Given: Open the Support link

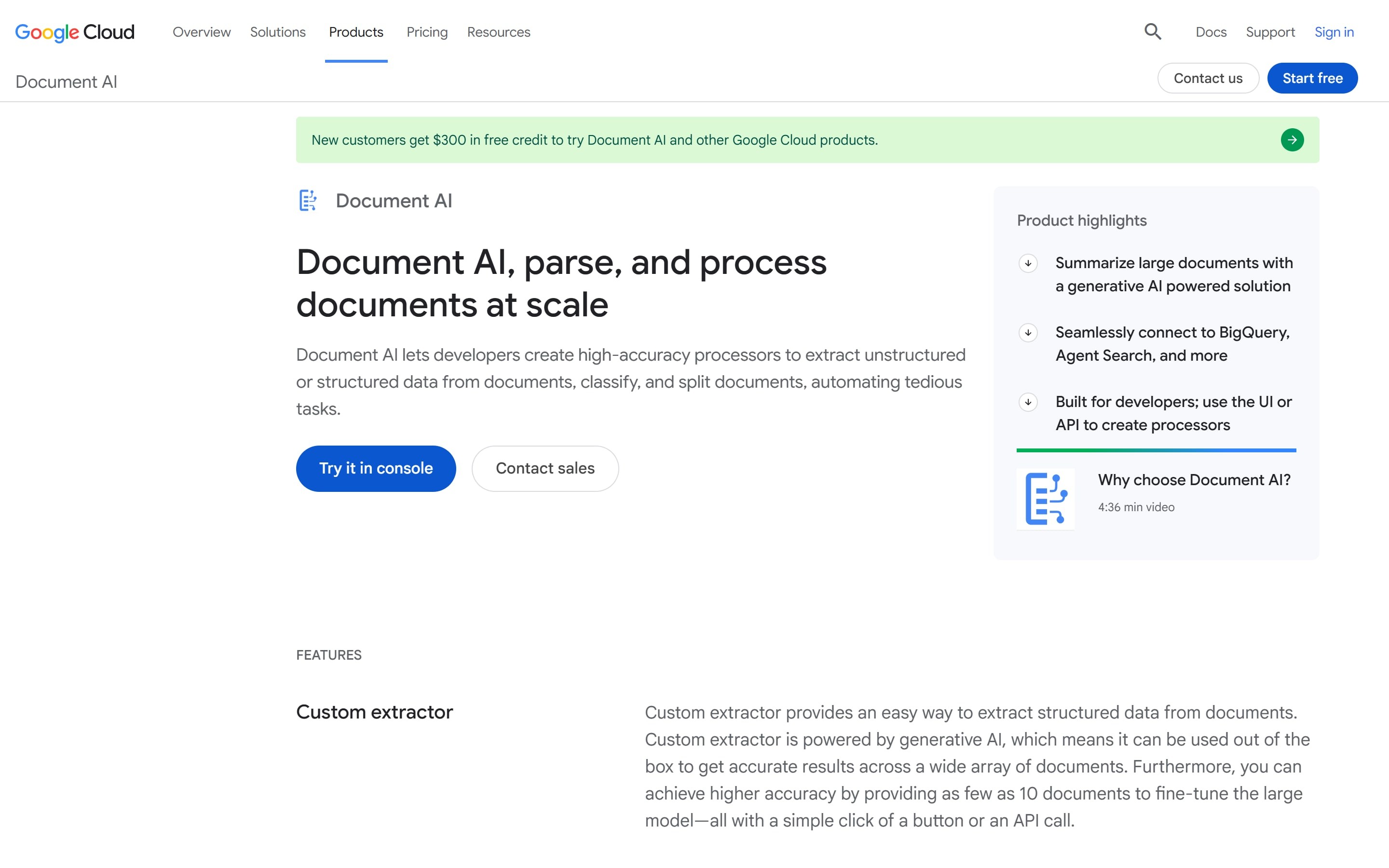Looking at the screenshot, I should (1270, 32).
